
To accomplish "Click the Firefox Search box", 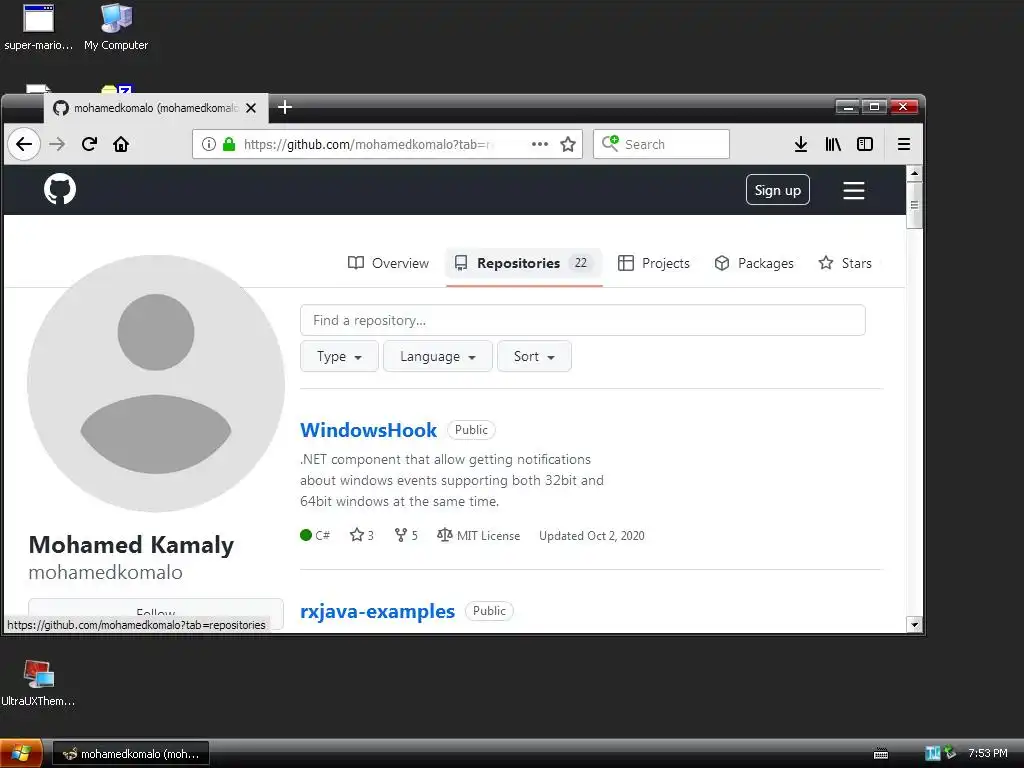I will (661, 144).
